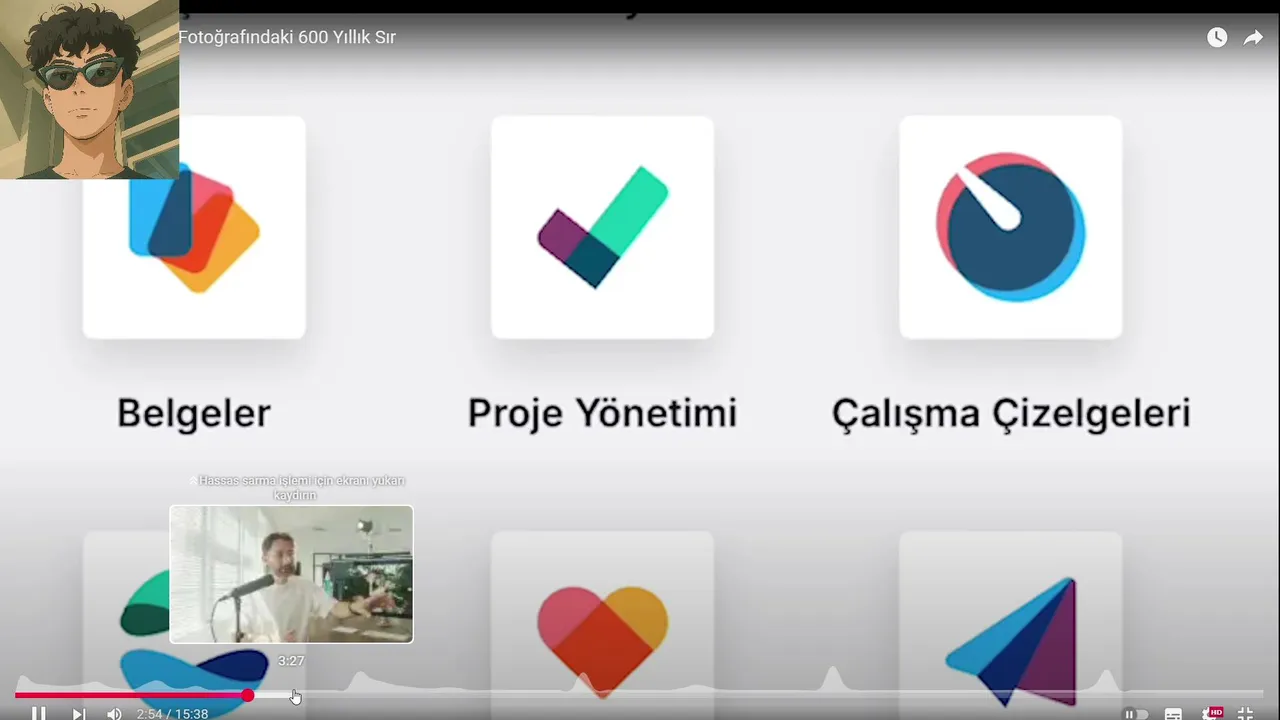Screen dimensions: 1280x720
Task: Click the seek preview thumbnail at 3:27
Action: [291, 574]
